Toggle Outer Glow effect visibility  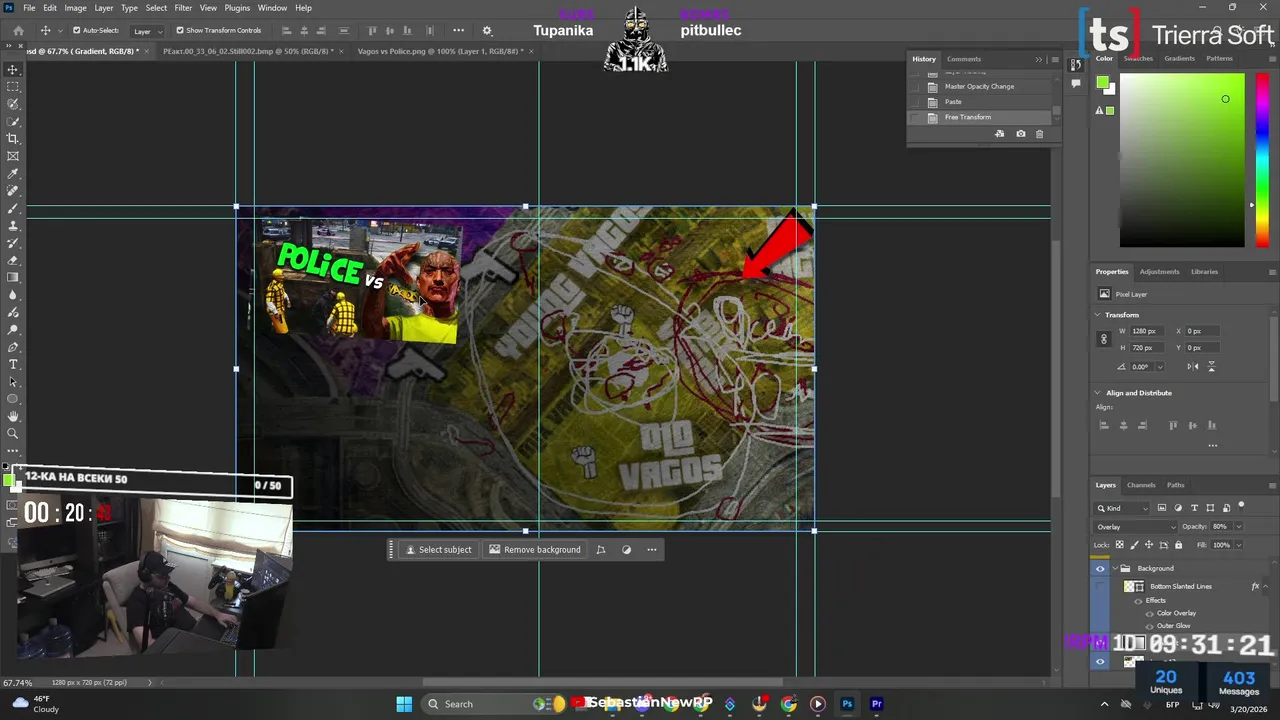1149,626
